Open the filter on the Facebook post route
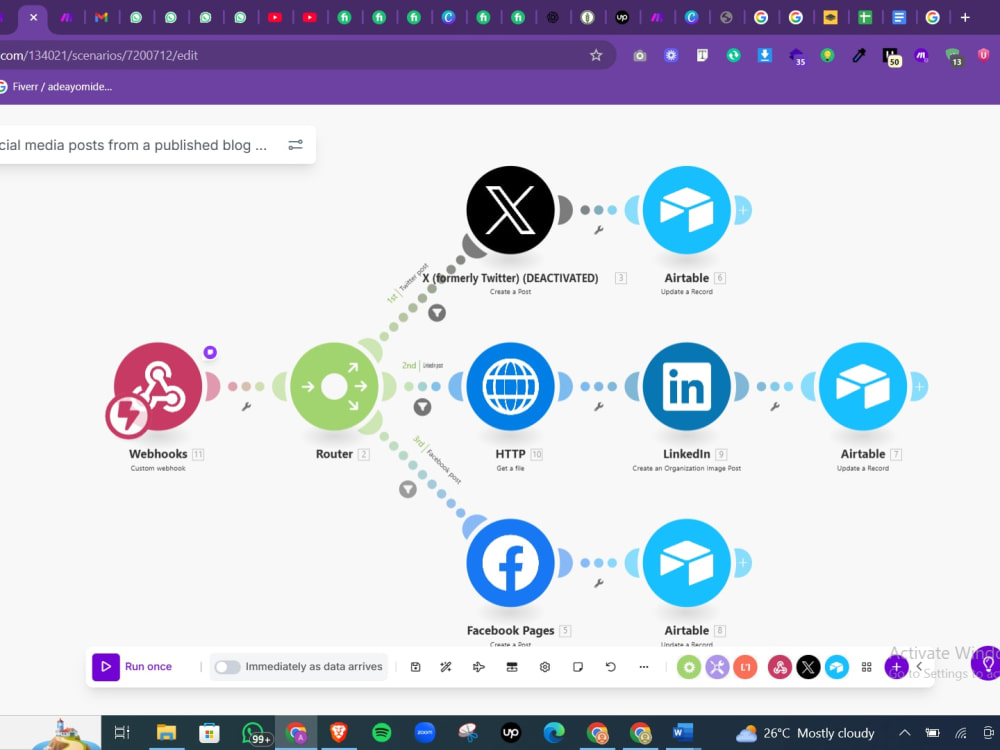The width and height of the screenshot is (1000, 750). pyautogui.click(x=408, y=489)
